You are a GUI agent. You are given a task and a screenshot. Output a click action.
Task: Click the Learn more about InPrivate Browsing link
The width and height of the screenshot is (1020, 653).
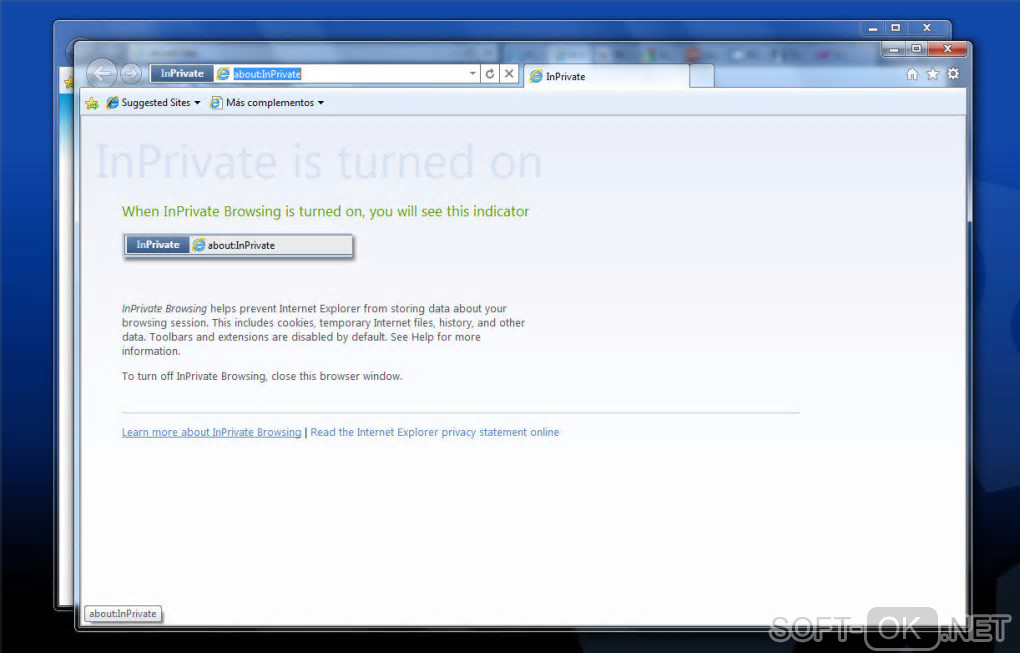[x=211, y=433]
